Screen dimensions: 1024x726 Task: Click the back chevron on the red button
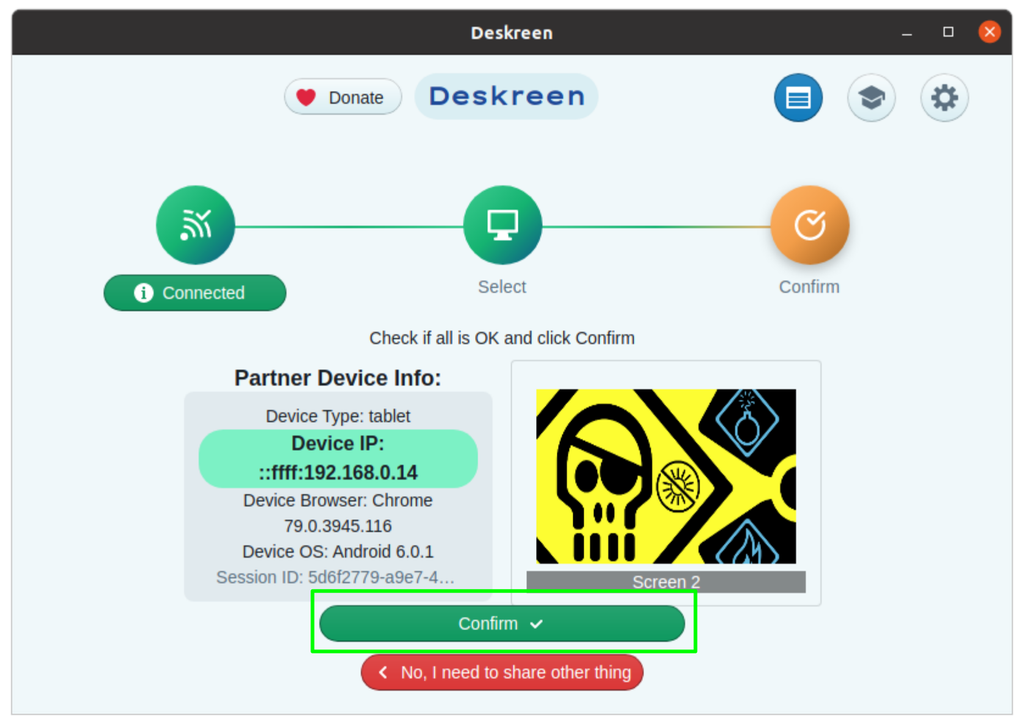click(x=381, y=672)
